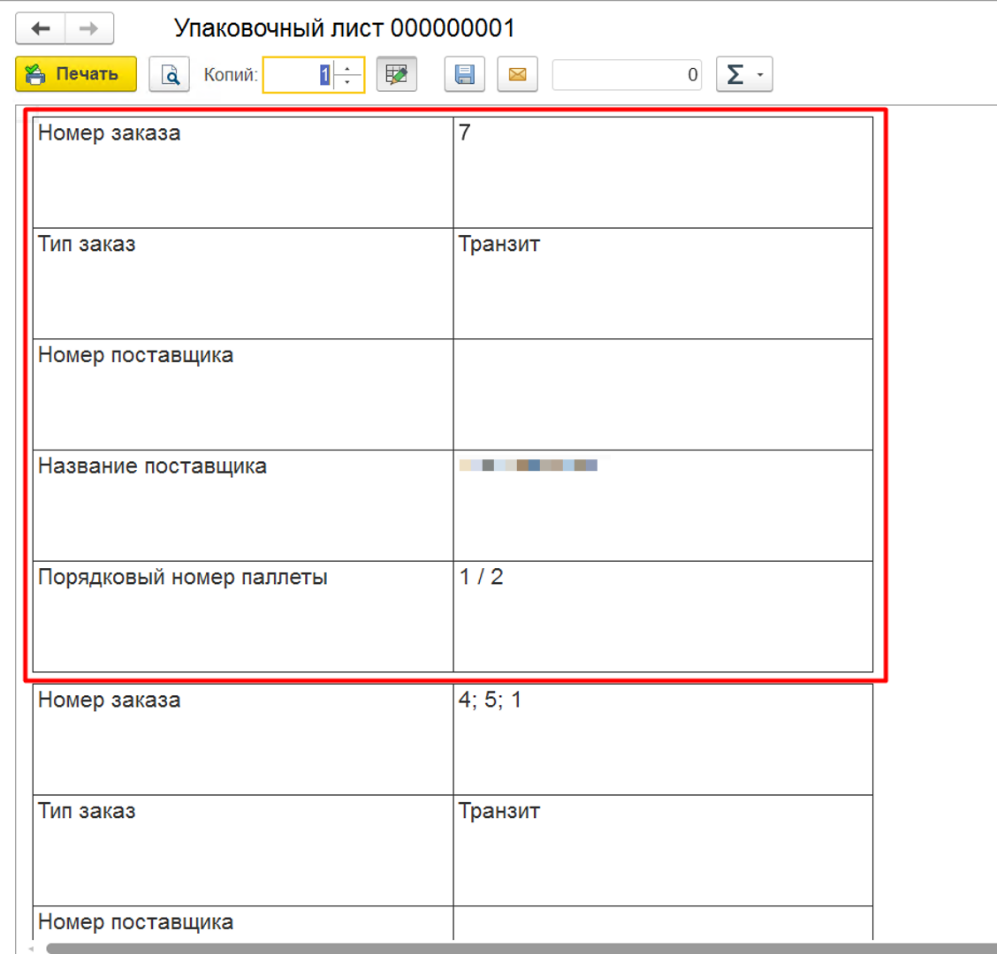Open print preview with the magnifier page icon
This screenshot has height=954, width=997.
169,74
